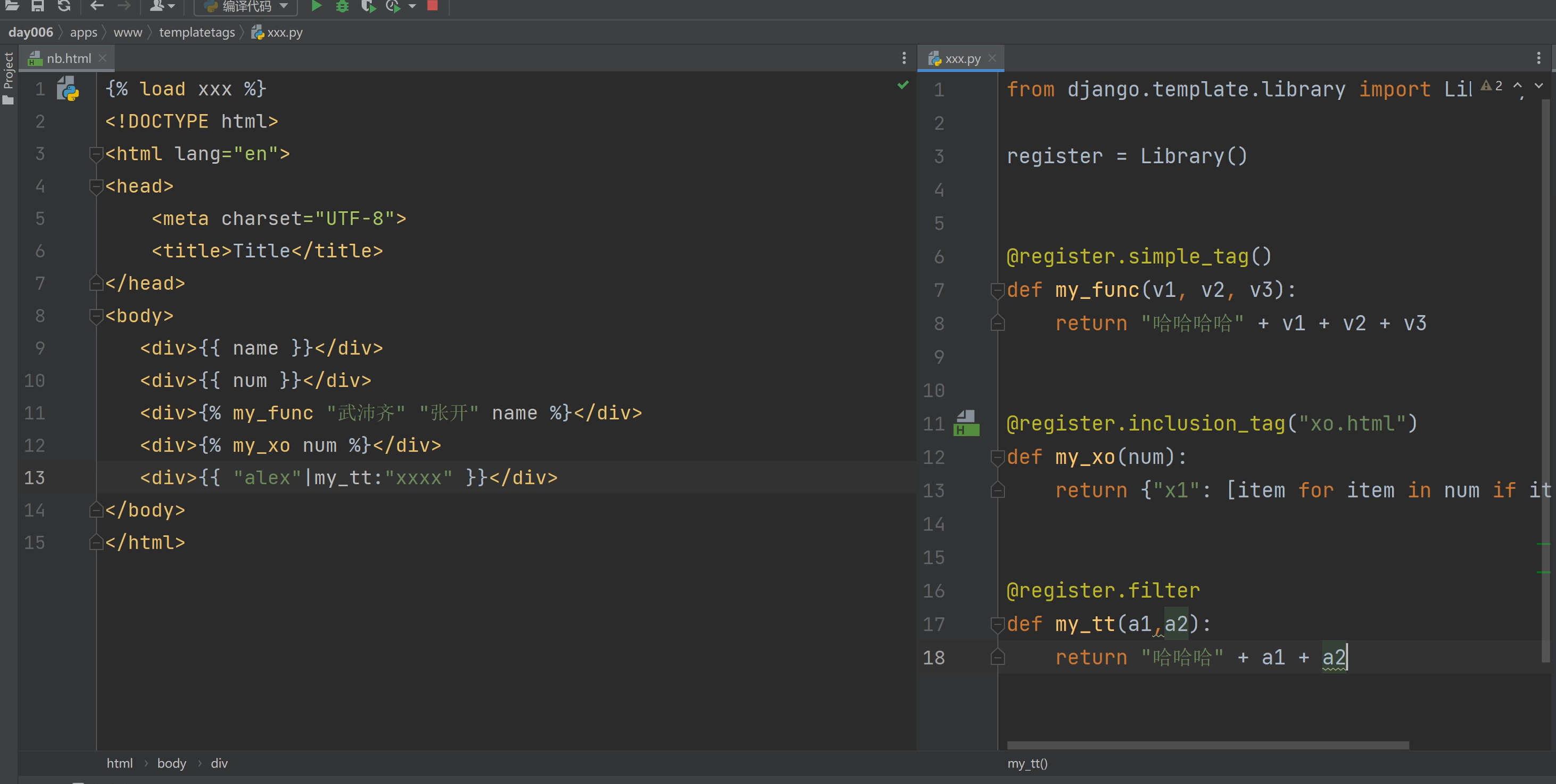1556x784 pixels.
Task: Collapse the my_func definition fold marker
Action: tap(997, 290)
